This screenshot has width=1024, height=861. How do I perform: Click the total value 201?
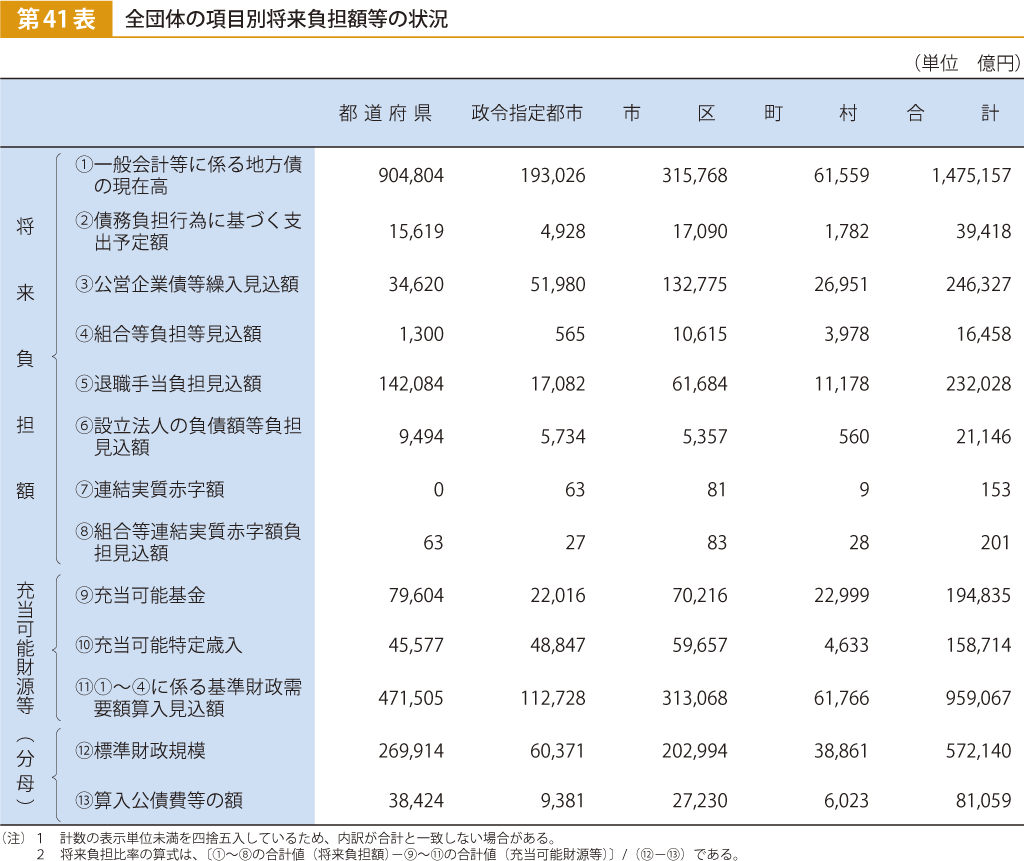(995, 542)
